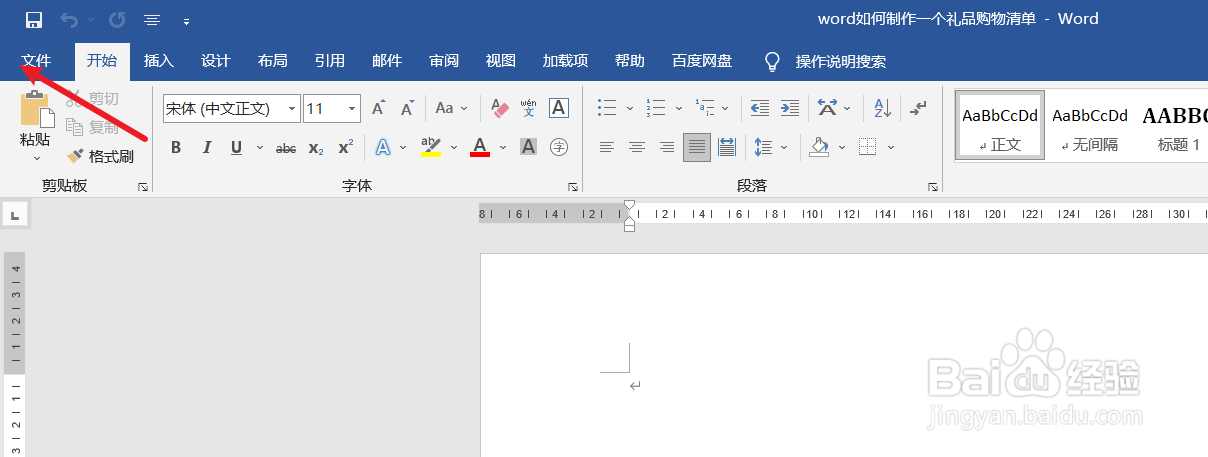Apply the 标题 1 style
The height and width of the screenshot is (457, 1208).
coord(1173,126)
